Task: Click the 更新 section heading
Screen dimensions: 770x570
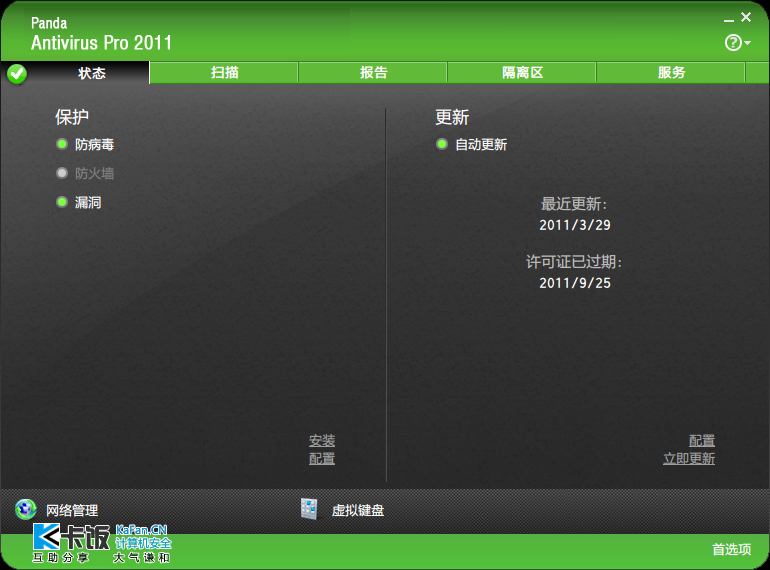Action: coord(452,117)
